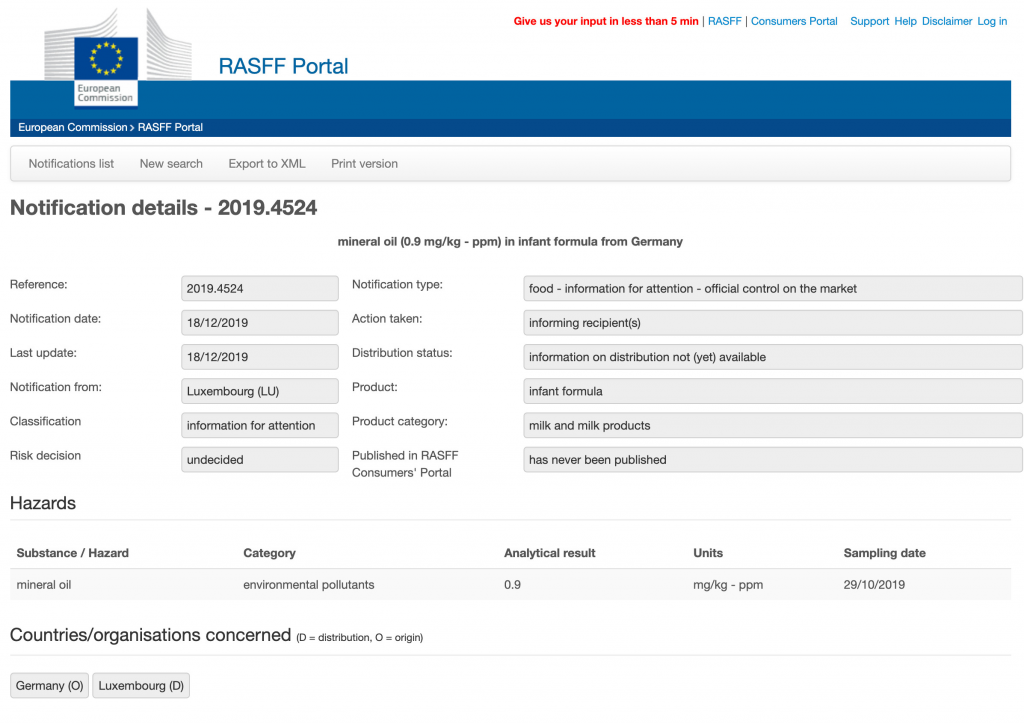This screenshot has height=724, width=1024.
Task: Click the Germany (O) country tag
Action: click(x=50, y=685)
